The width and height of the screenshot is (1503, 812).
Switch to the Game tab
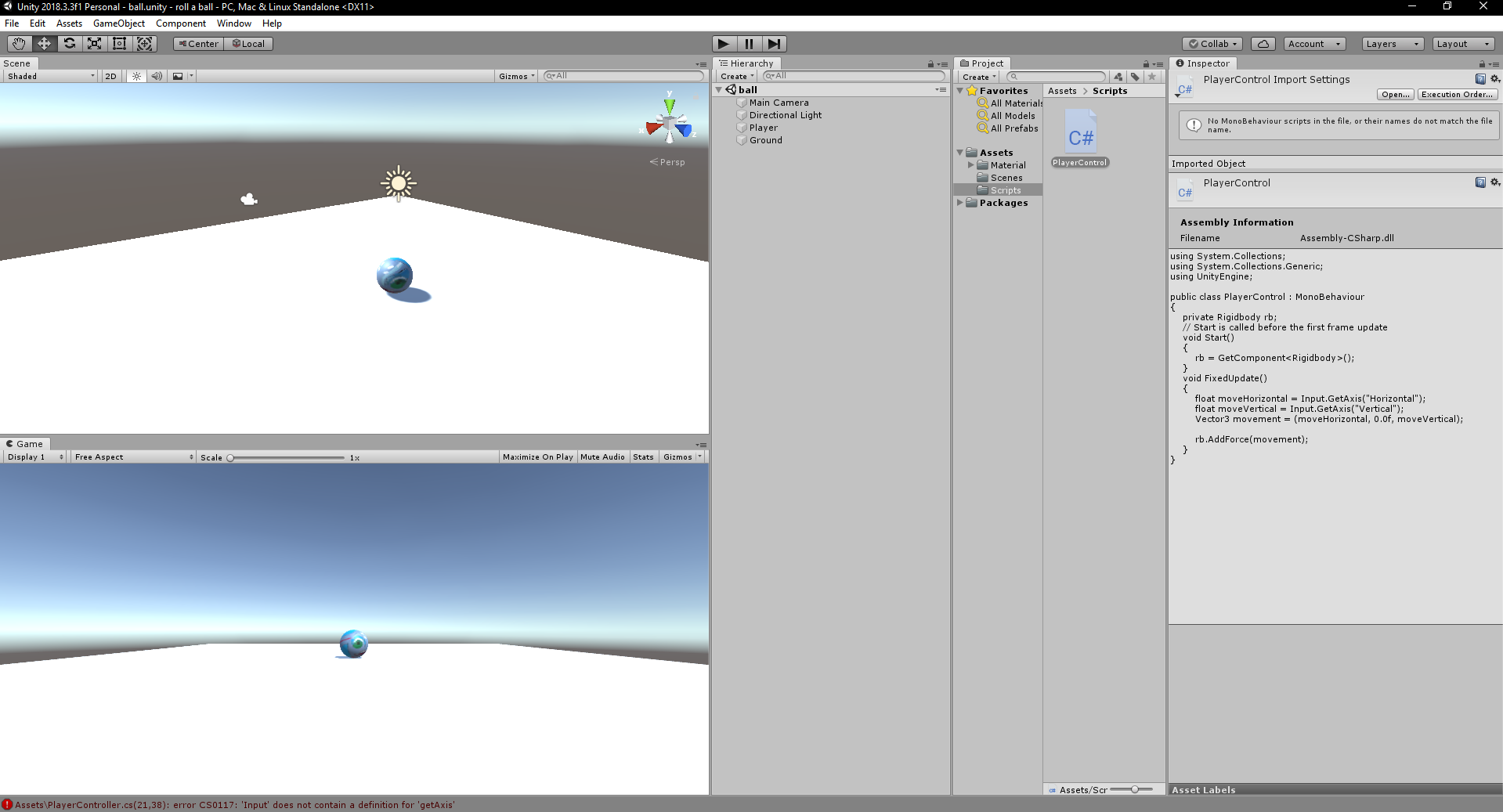[25, 444]
